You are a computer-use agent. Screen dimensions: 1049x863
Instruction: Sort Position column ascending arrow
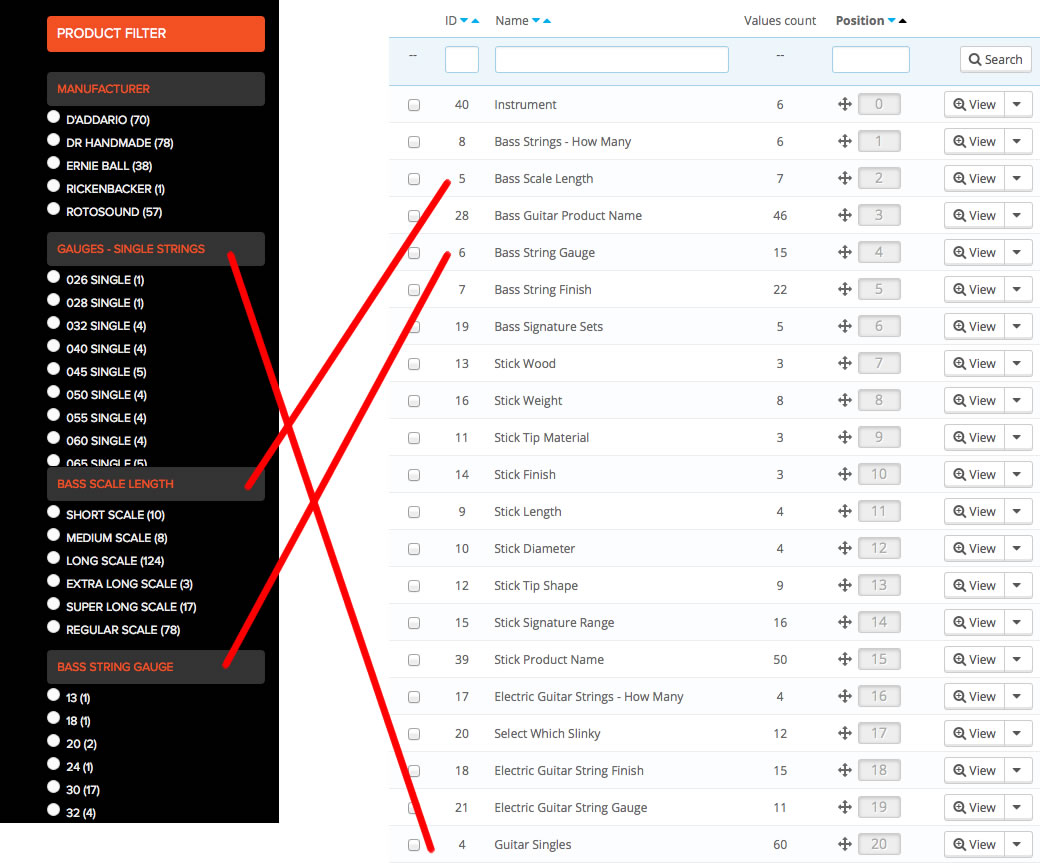pyautogui.click(x=902, y=21)
